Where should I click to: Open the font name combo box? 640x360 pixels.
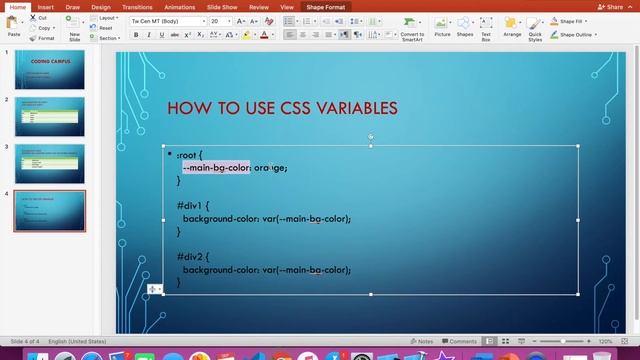[168, 21]
